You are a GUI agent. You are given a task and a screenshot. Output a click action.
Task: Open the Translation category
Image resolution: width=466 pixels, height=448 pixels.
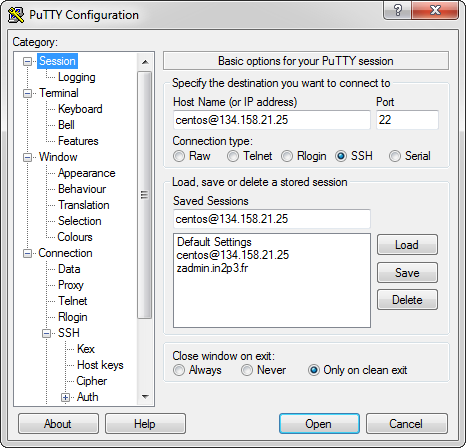[84, 205]
